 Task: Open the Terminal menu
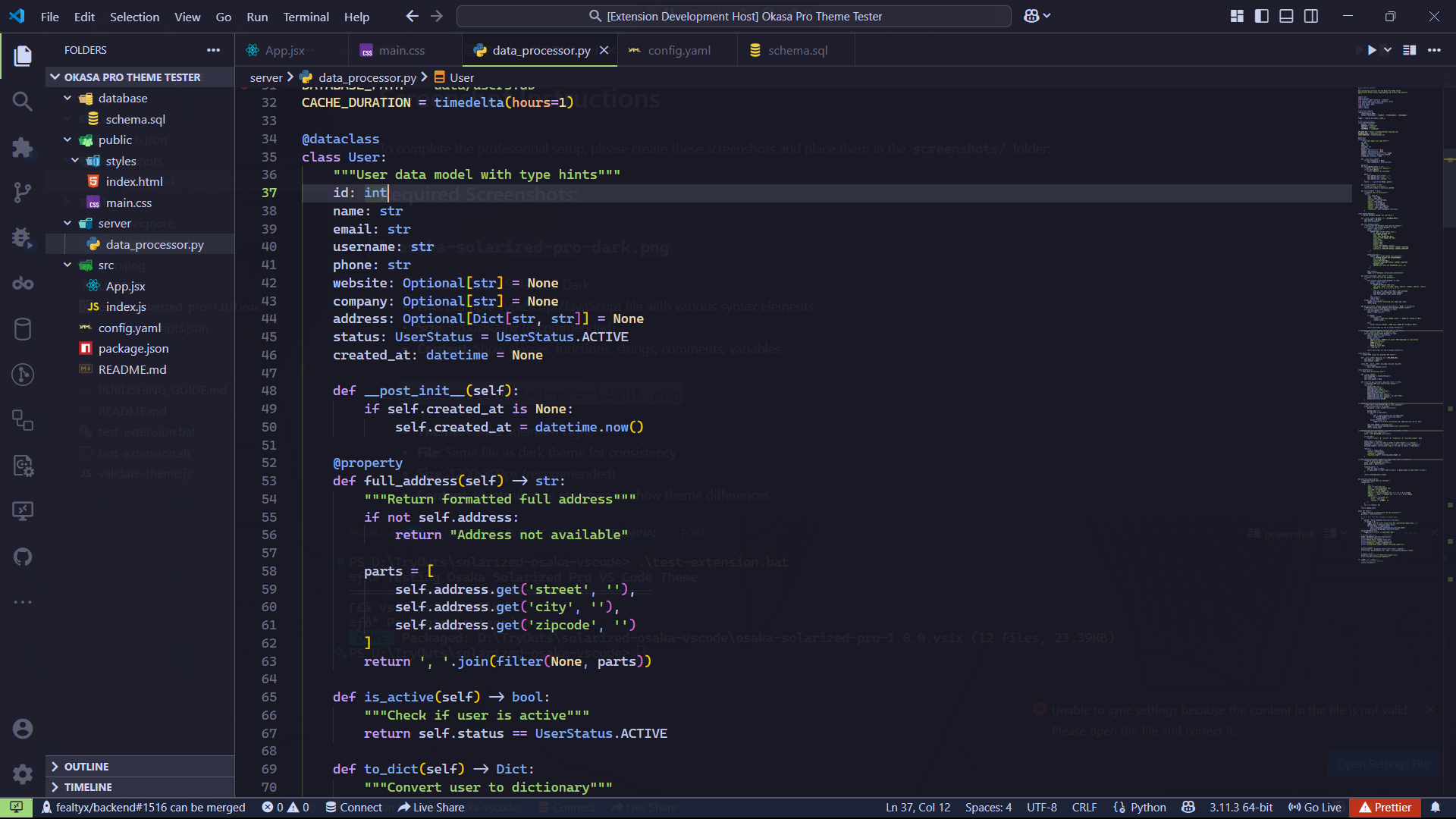(x=306, y=17)
